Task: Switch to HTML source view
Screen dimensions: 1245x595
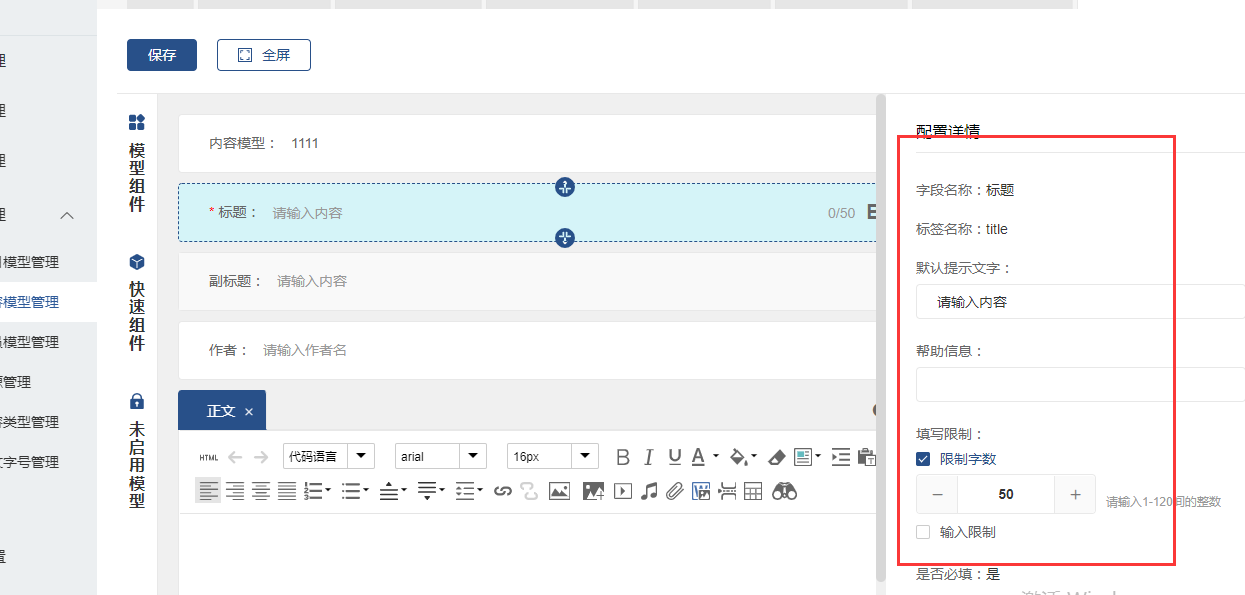Action: click(x=208, y=457)
